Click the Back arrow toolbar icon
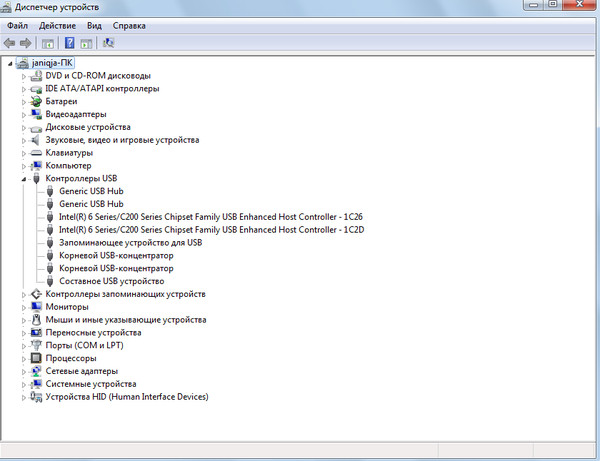 tap(9, 43)
